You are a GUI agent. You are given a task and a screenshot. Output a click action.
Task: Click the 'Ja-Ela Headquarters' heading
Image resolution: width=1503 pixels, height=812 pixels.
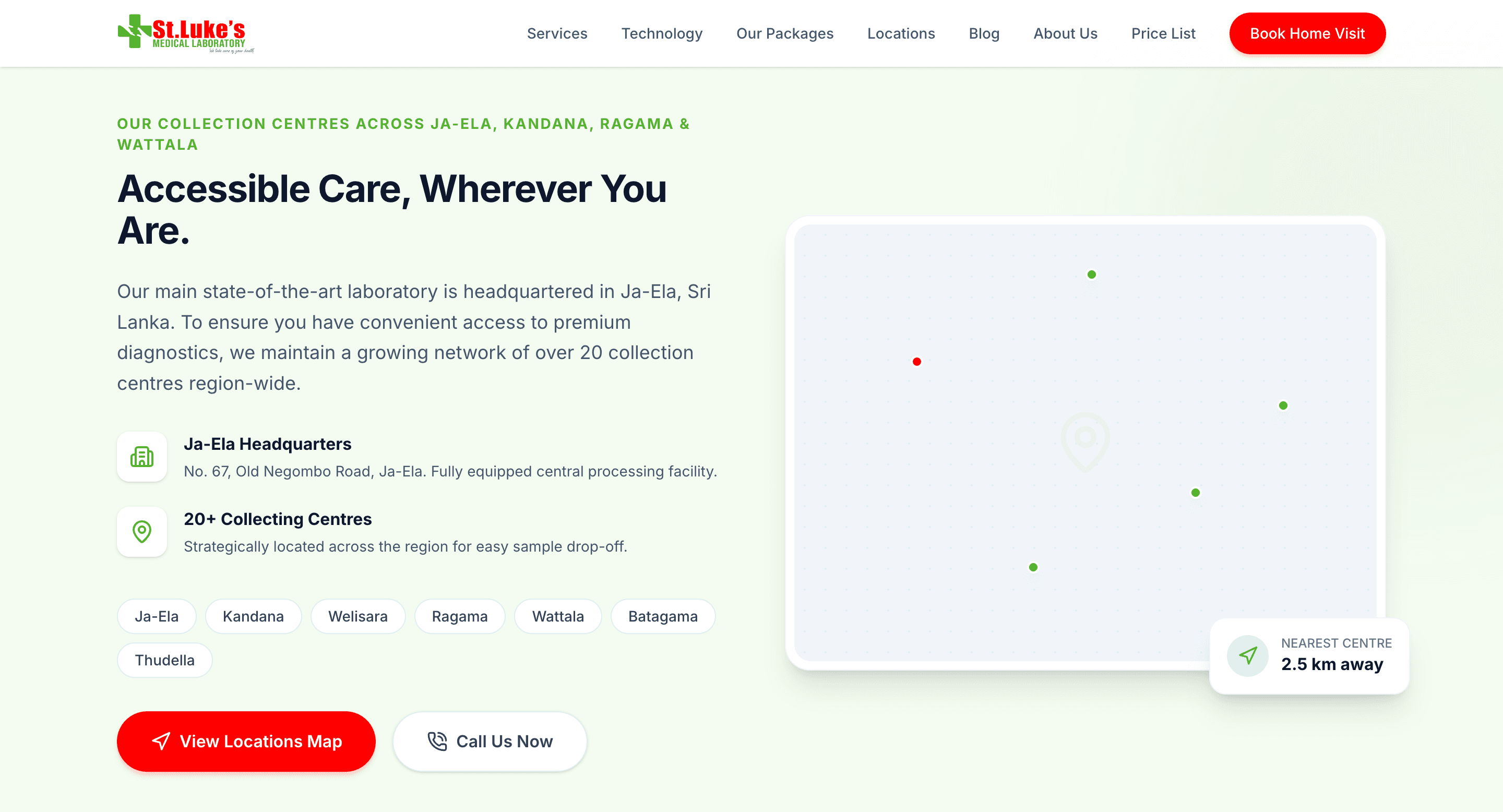click(267, 444)
